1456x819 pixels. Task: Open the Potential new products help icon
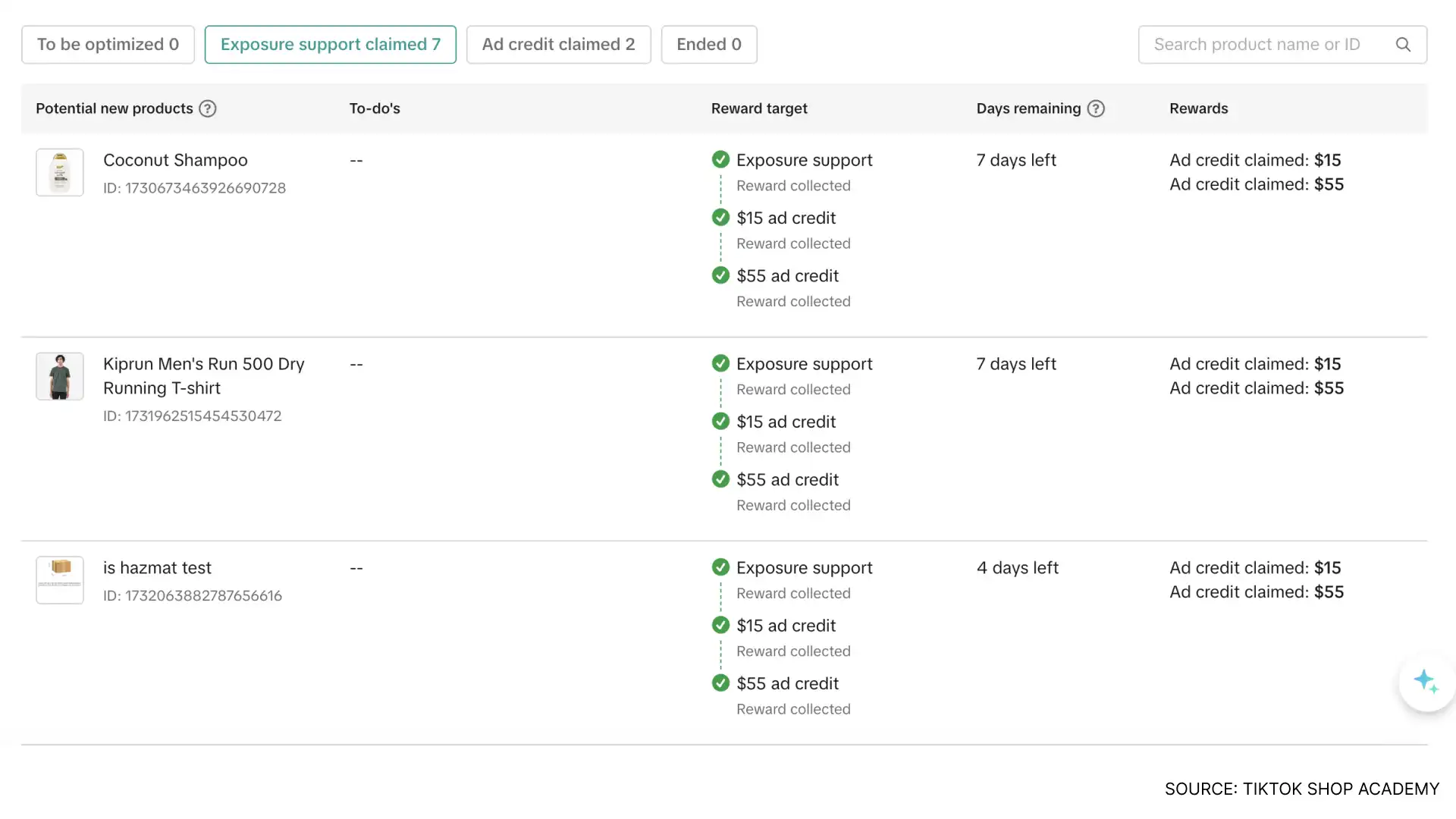207,108
